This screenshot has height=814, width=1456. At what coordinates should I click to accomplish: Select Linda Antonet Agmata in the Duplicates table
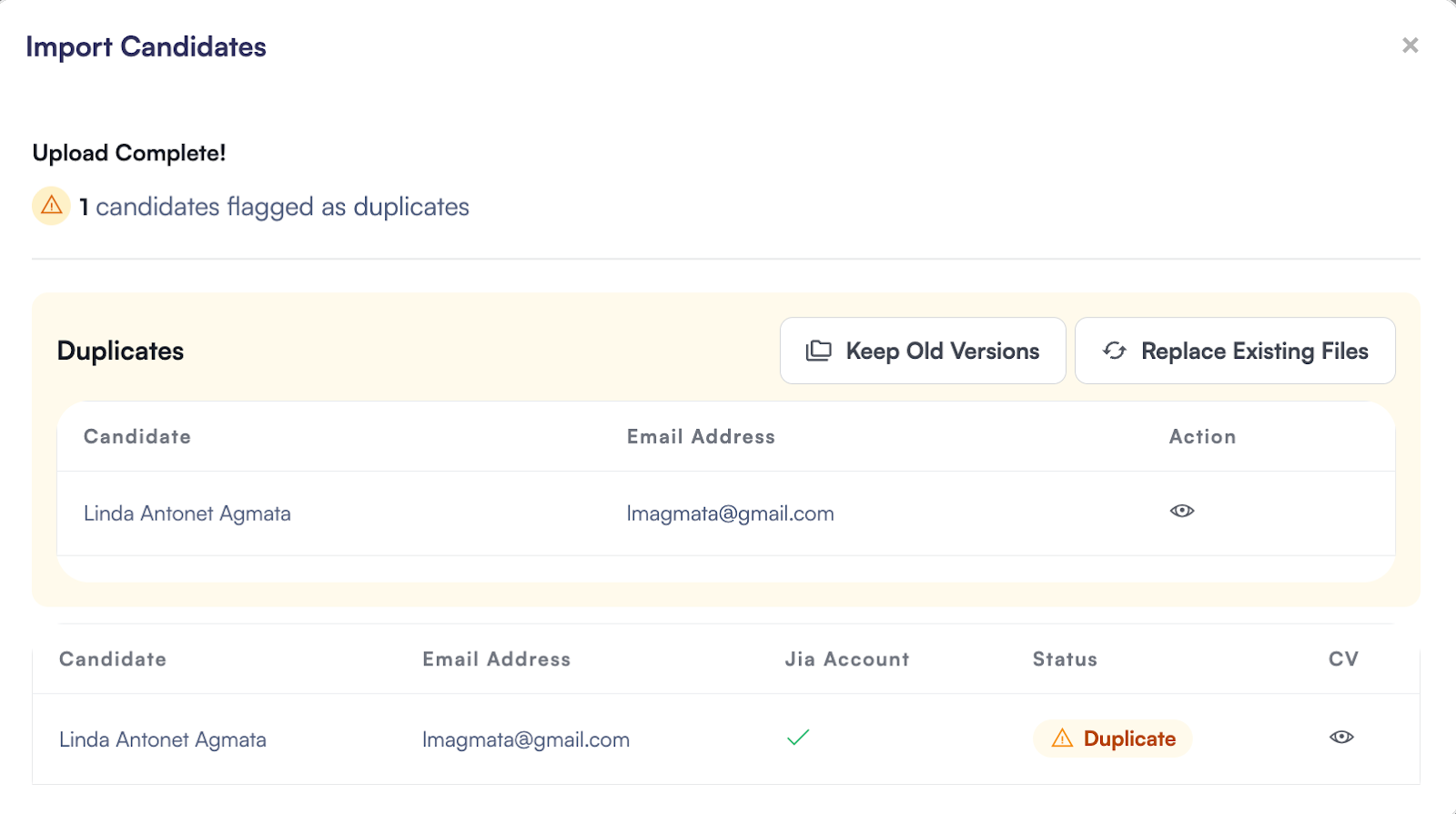tap(187, 514)
